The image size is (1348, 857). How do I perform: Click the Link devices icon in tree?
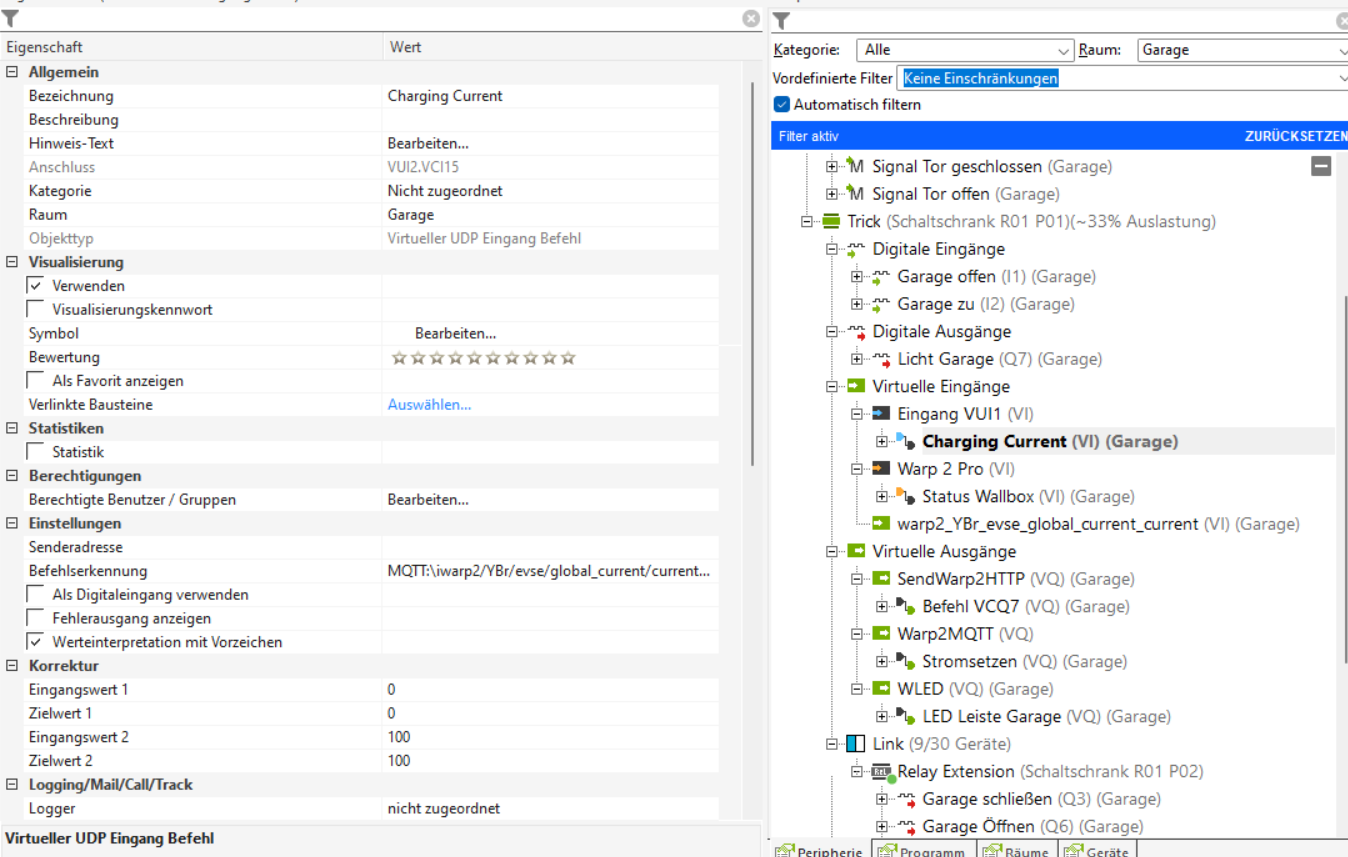(x=855, y=744)
